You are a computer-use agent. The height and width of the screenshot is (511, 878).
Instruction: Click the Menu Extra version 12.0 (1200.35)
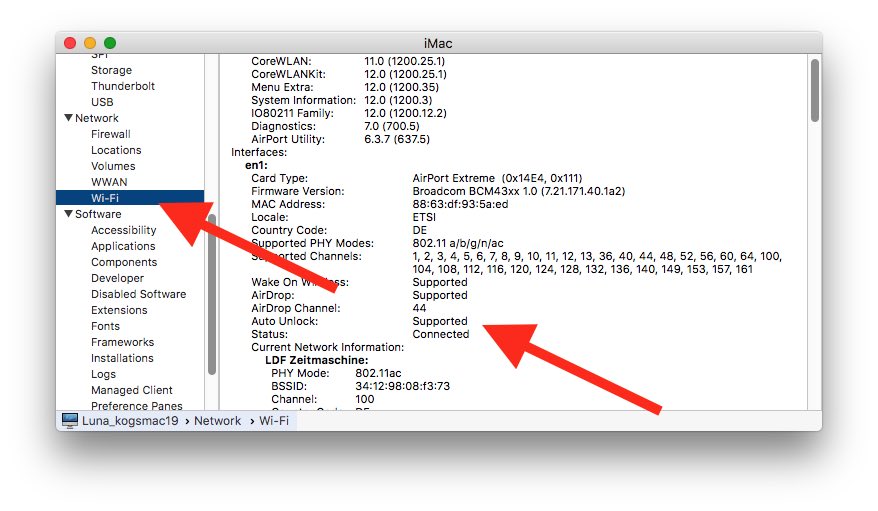point(401,87)
